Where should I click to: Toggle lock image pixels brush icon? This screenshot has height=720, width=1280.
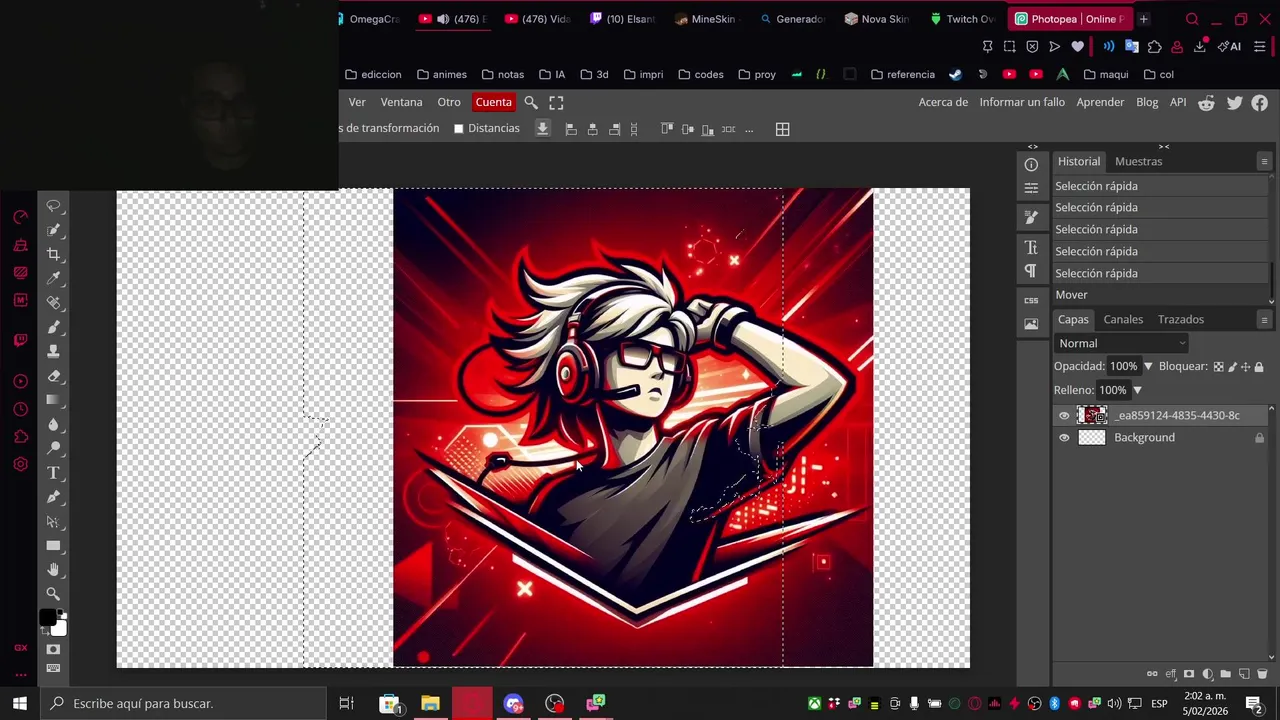click(x=1232, y=367)
